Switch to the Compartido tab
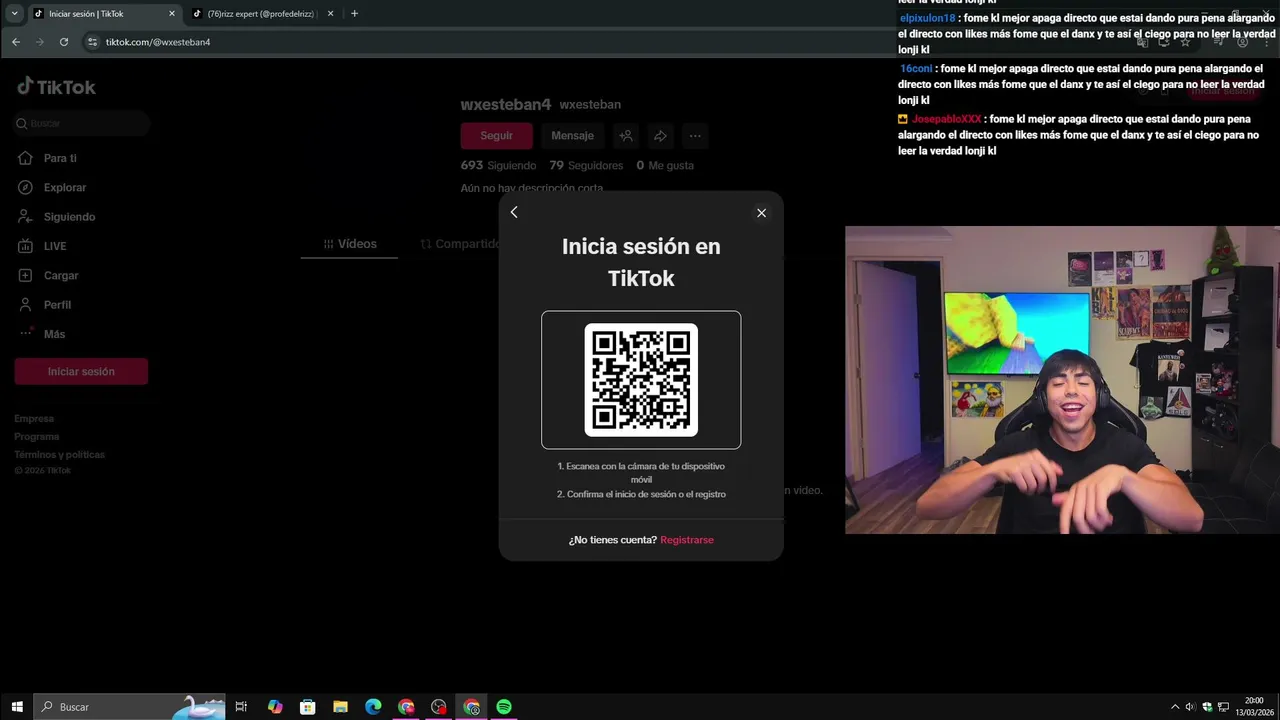 pyautogui.click(x=462, y=244)
